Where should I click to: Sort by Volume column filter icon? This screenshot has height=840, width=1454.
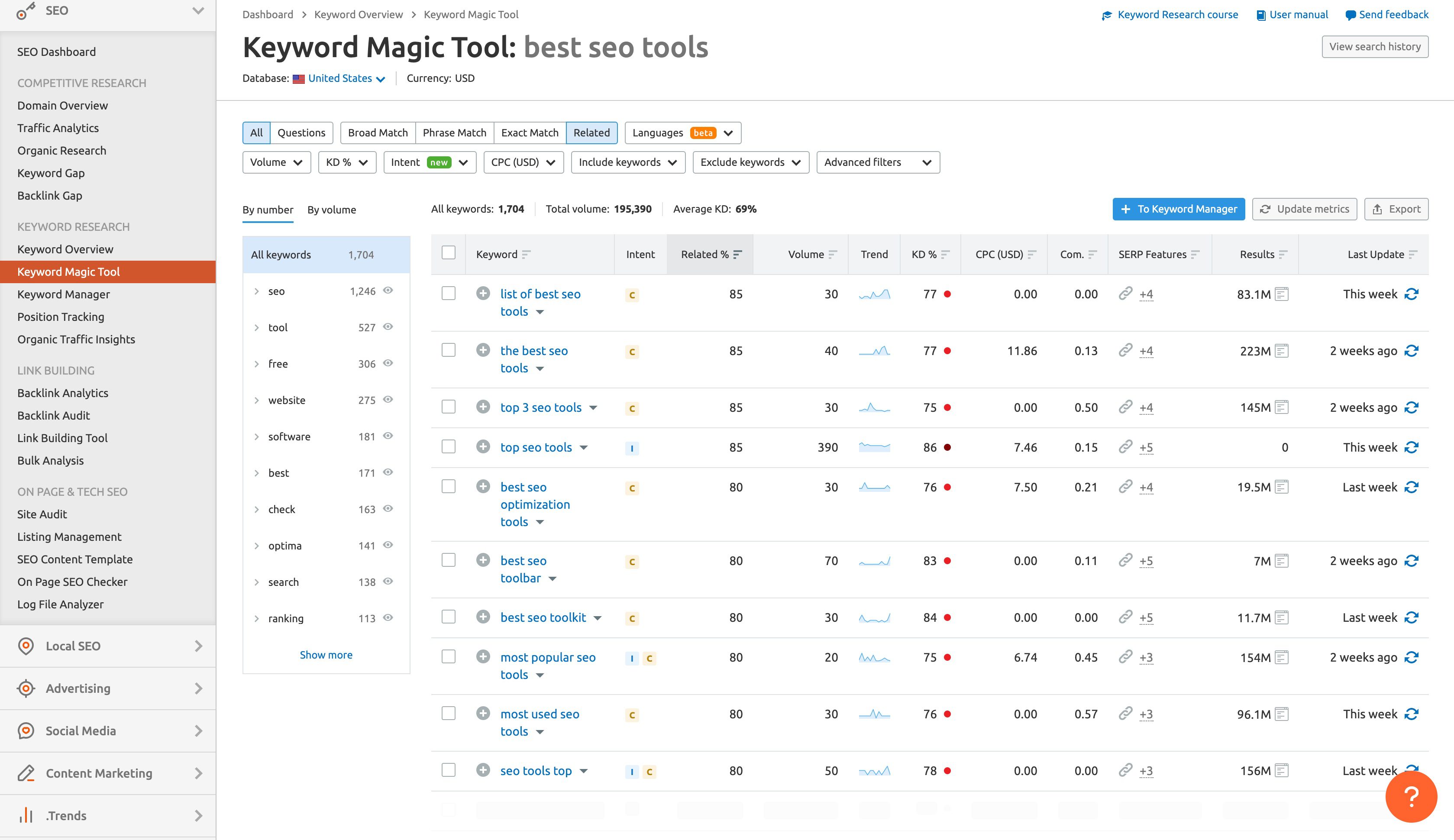pyautogui.click(x=832, y=255)
